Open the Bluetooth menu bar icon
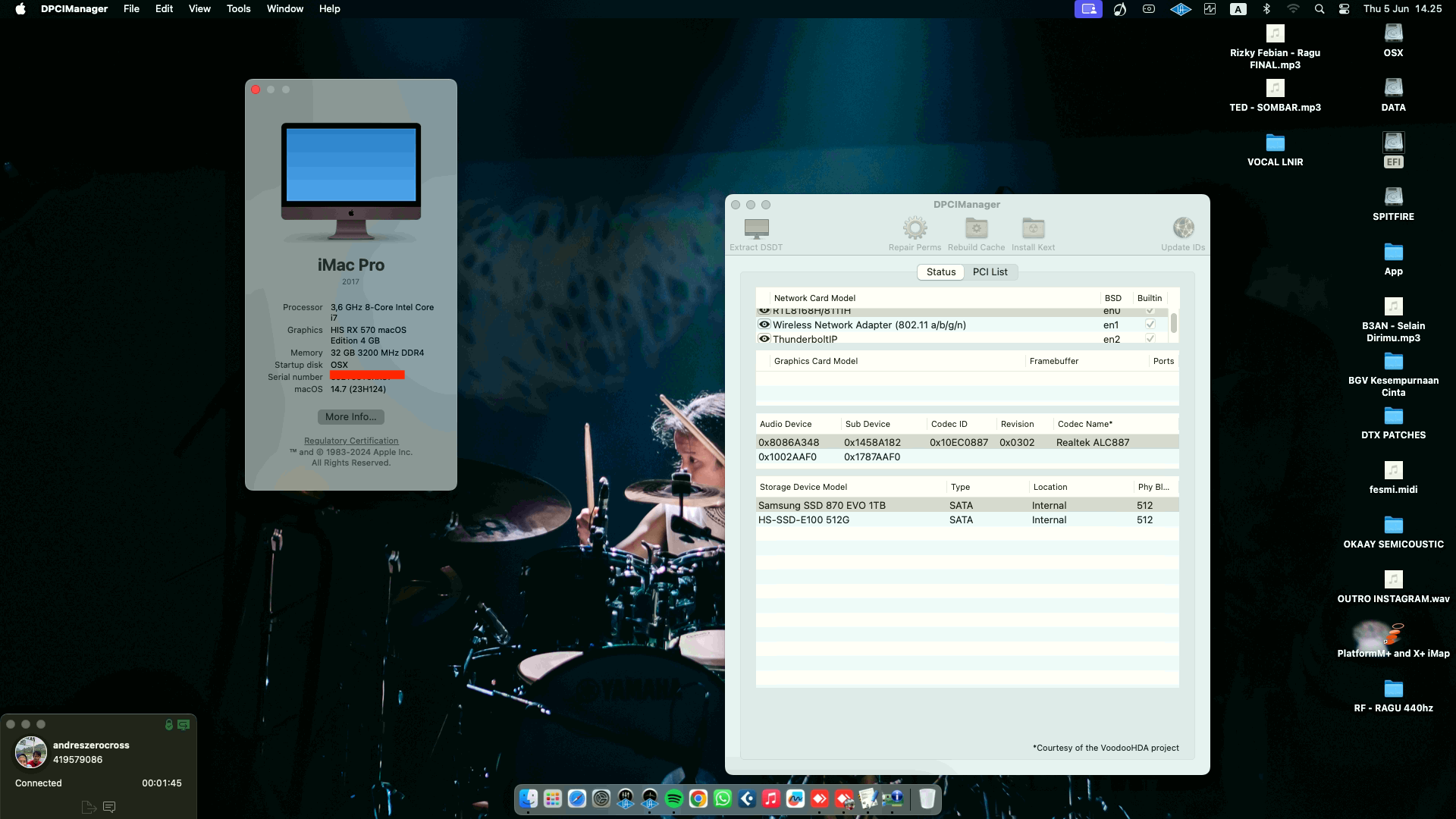The height and width of the screenshot is (819, 1456). coord(1265,8)
